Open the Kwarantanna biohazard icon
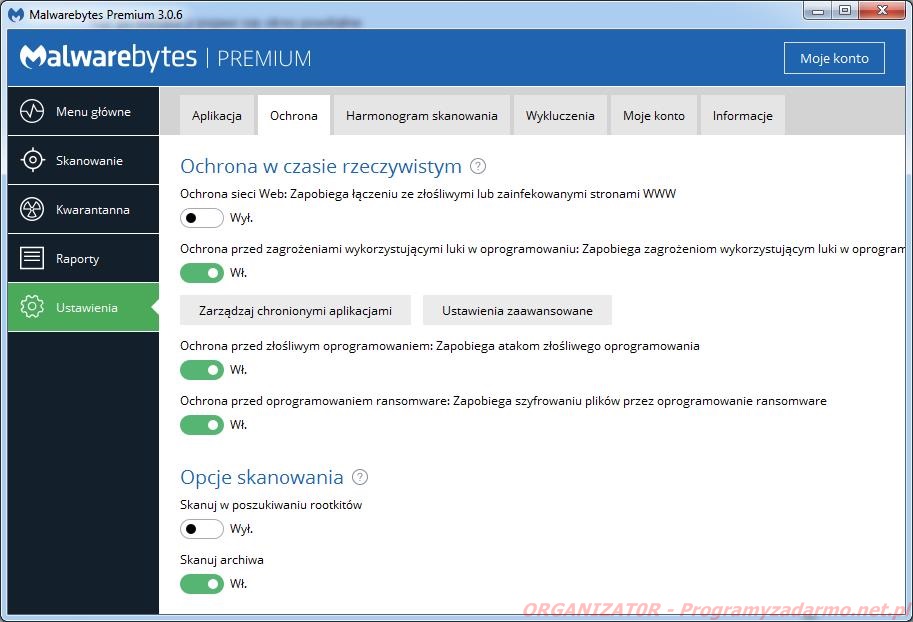The image size is (913, 622). point(32,209)
